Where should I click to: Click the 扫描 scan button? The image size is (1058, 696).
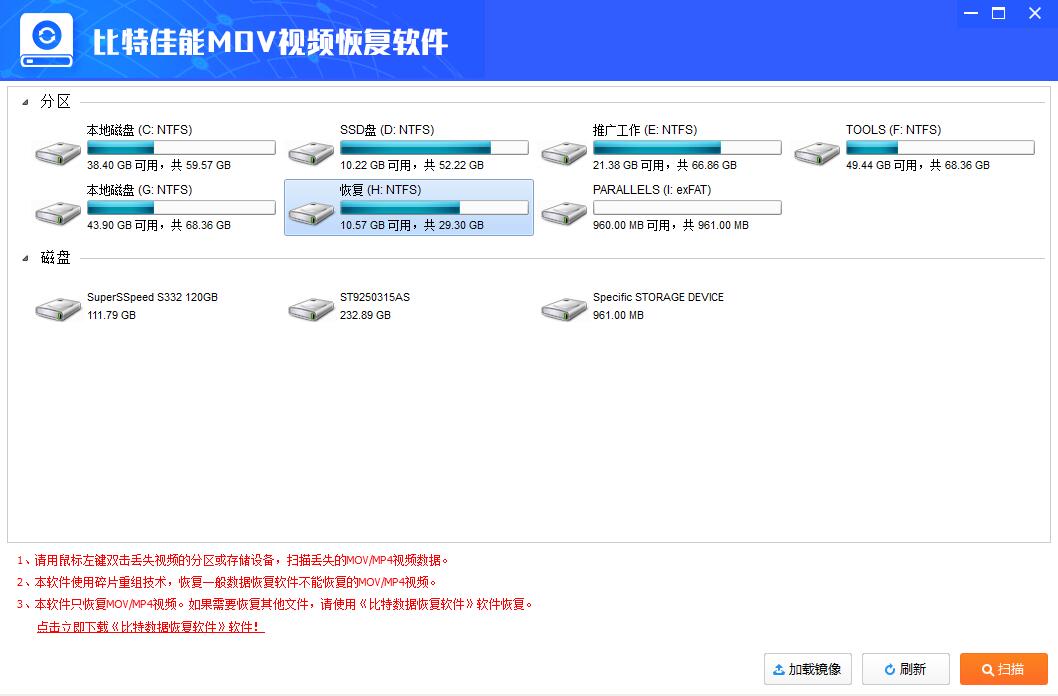1003,669
